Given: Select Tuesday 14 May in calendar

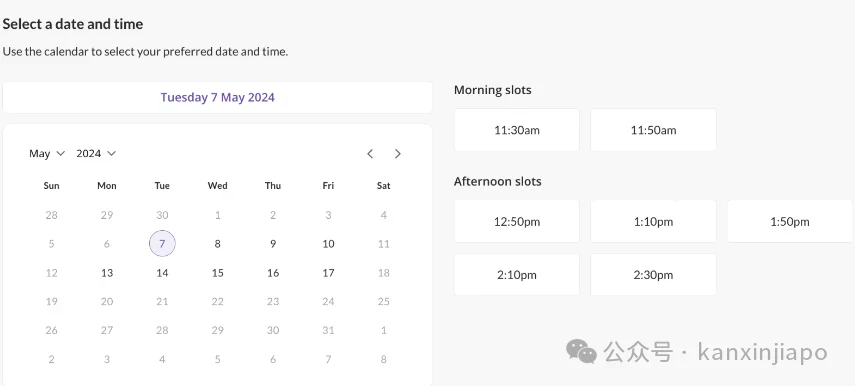Looking at the screenshot, I should pos(162,273).
